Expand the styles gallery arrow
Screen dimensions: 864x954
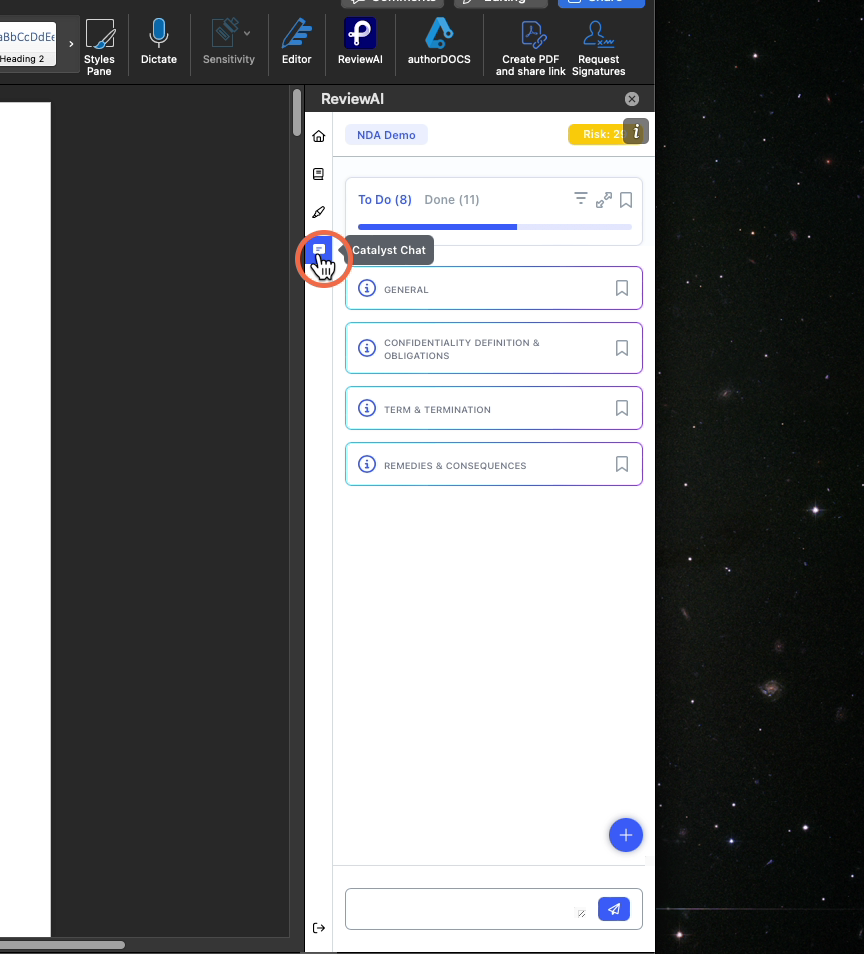[71, 44]
